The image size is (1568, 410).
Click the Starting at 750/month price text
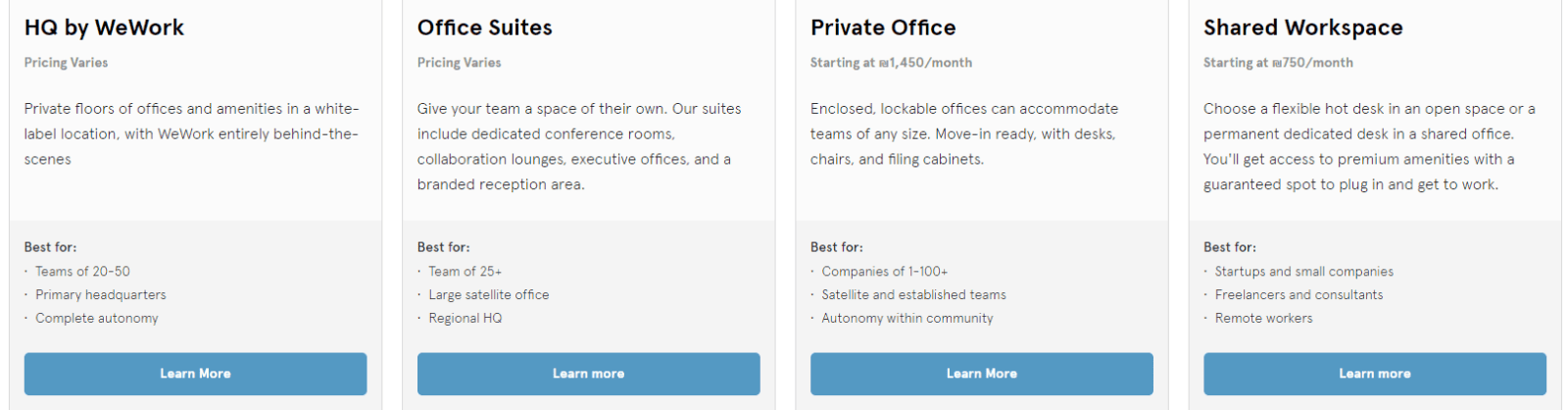click(1278, 63)
